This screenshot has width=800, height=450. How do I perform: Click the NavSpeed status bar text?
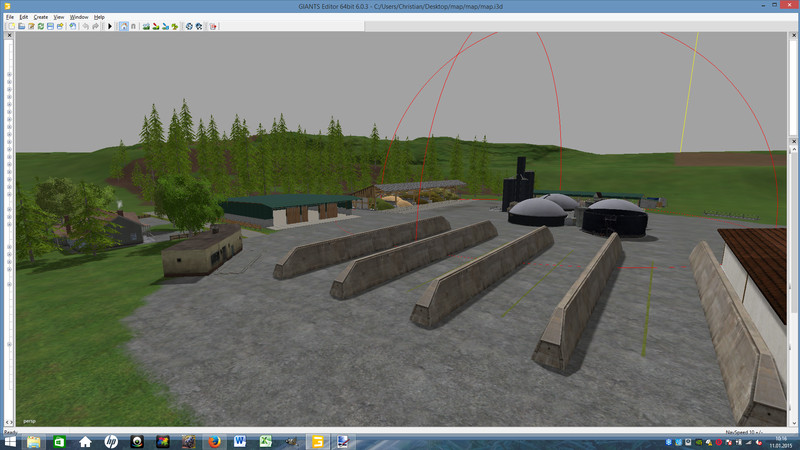tap(743, 432)
